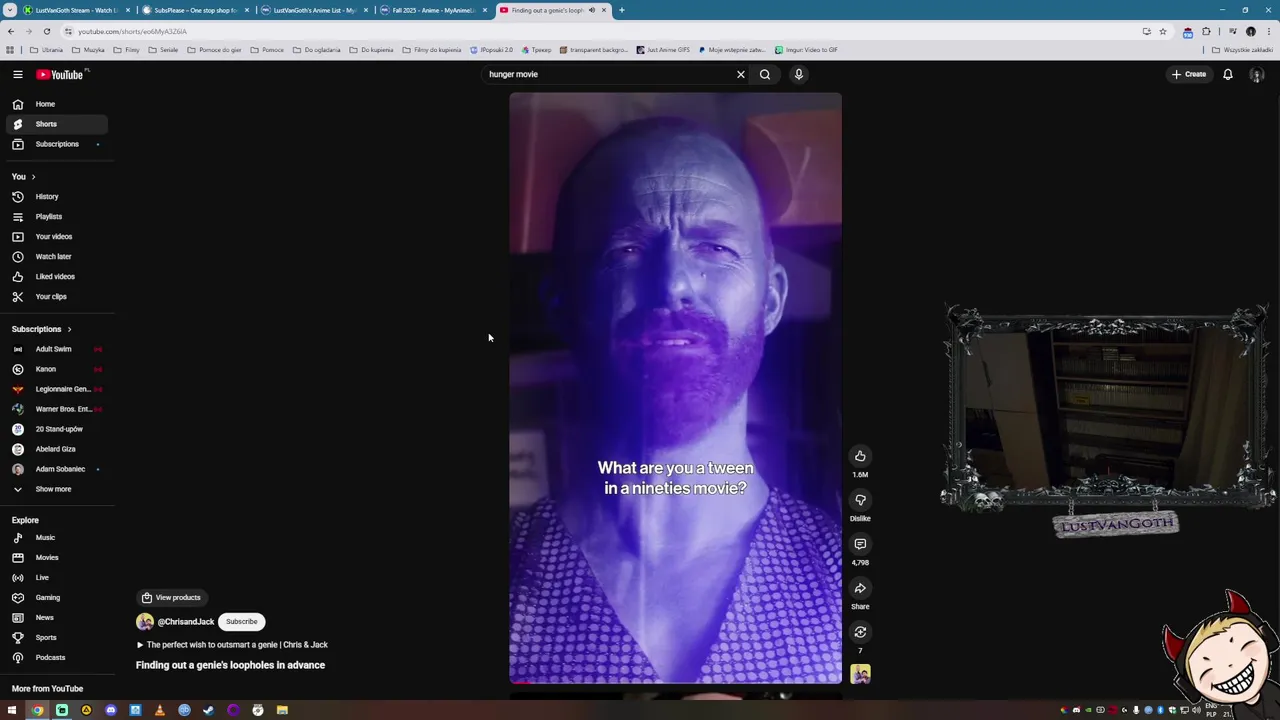
Task: Open the Ubrania bookmarks folder
Action: point(46,50)
